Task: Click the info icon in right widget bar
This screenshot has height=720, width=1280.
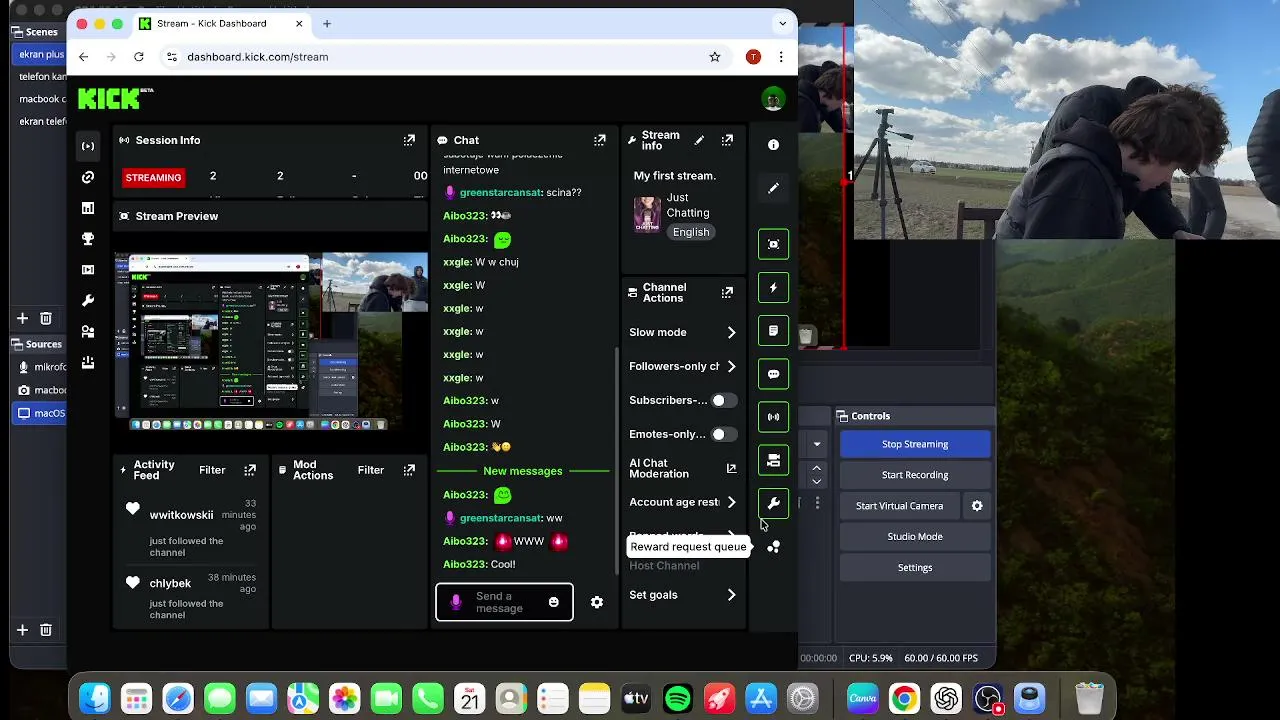Action: [x=773, y=145]
